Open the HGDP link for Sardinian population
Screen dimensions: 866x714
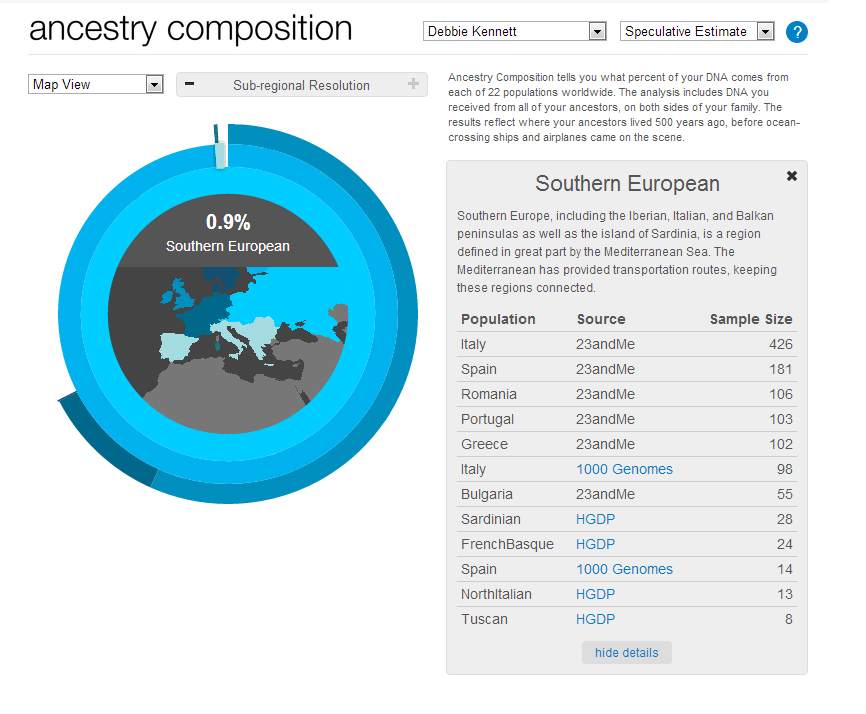(x=594, y=519)
